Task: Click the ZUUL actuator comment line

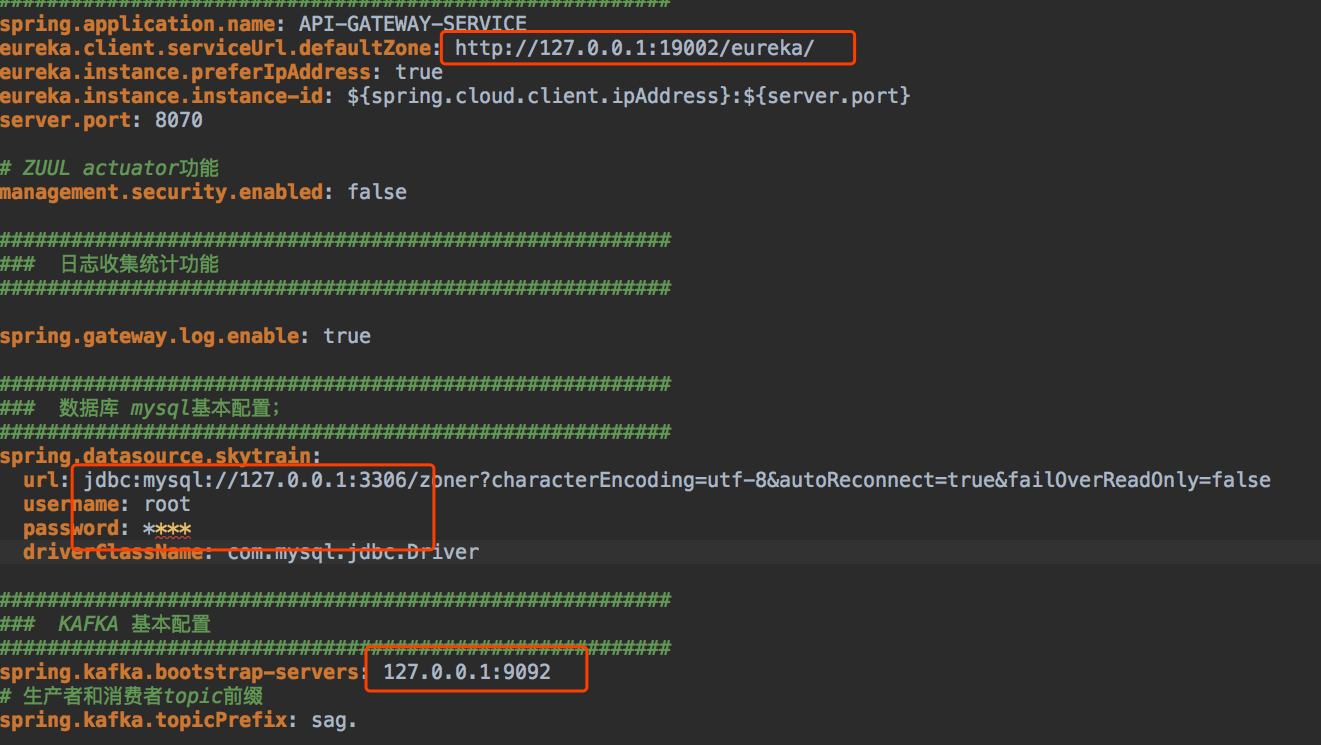Action: 110,168
